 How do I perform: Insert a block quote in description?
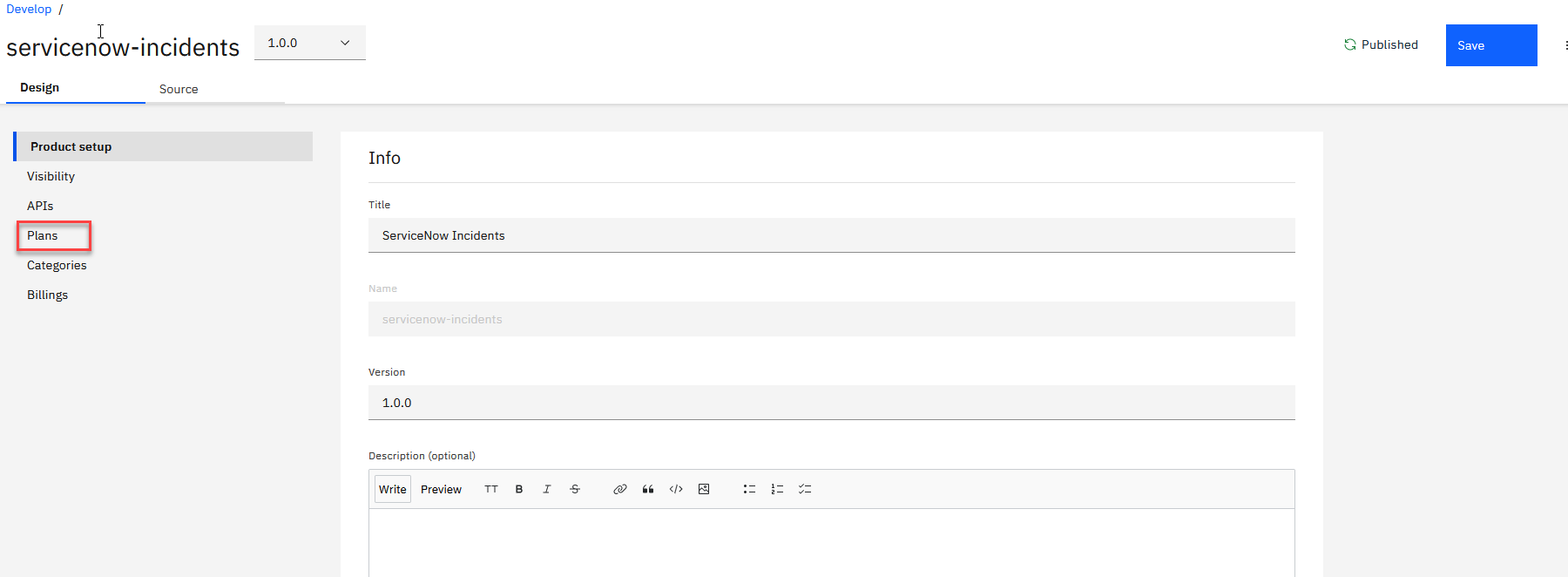648,489
